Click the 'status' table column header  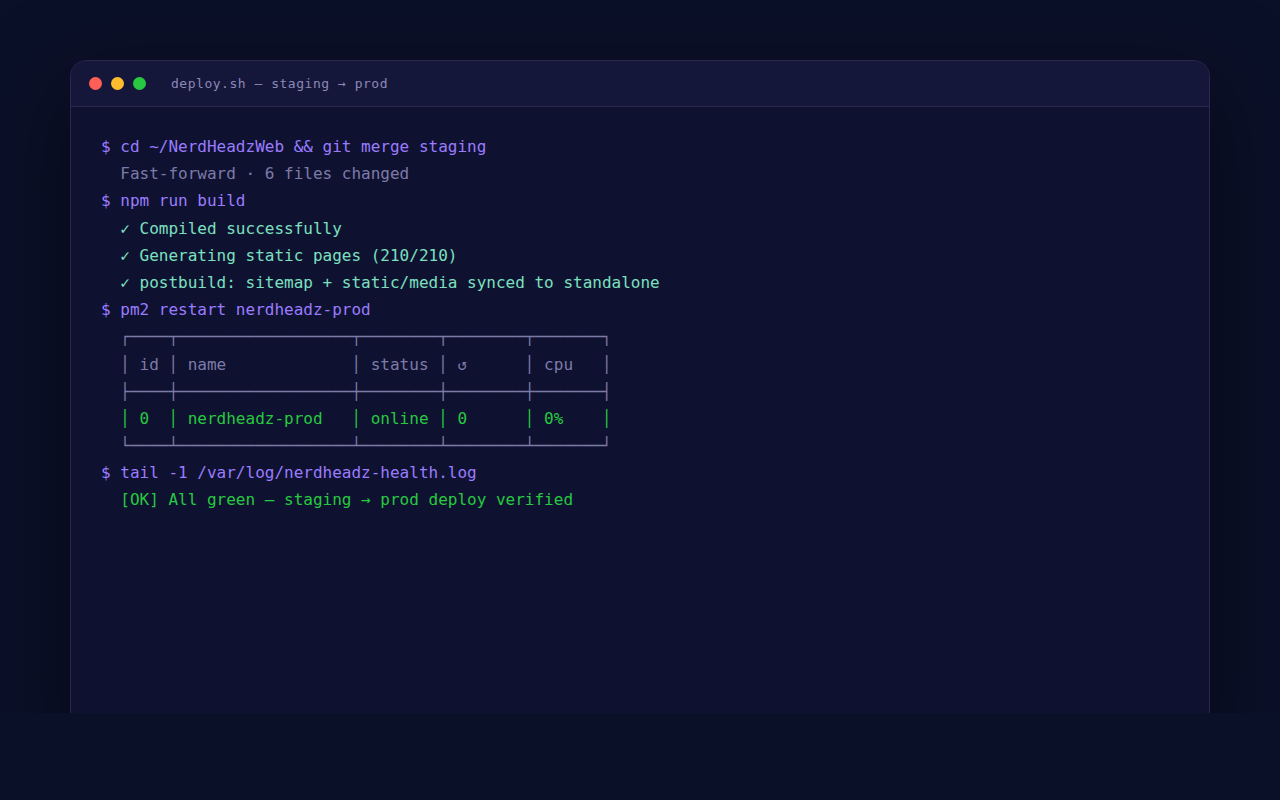tap(400, 364)
